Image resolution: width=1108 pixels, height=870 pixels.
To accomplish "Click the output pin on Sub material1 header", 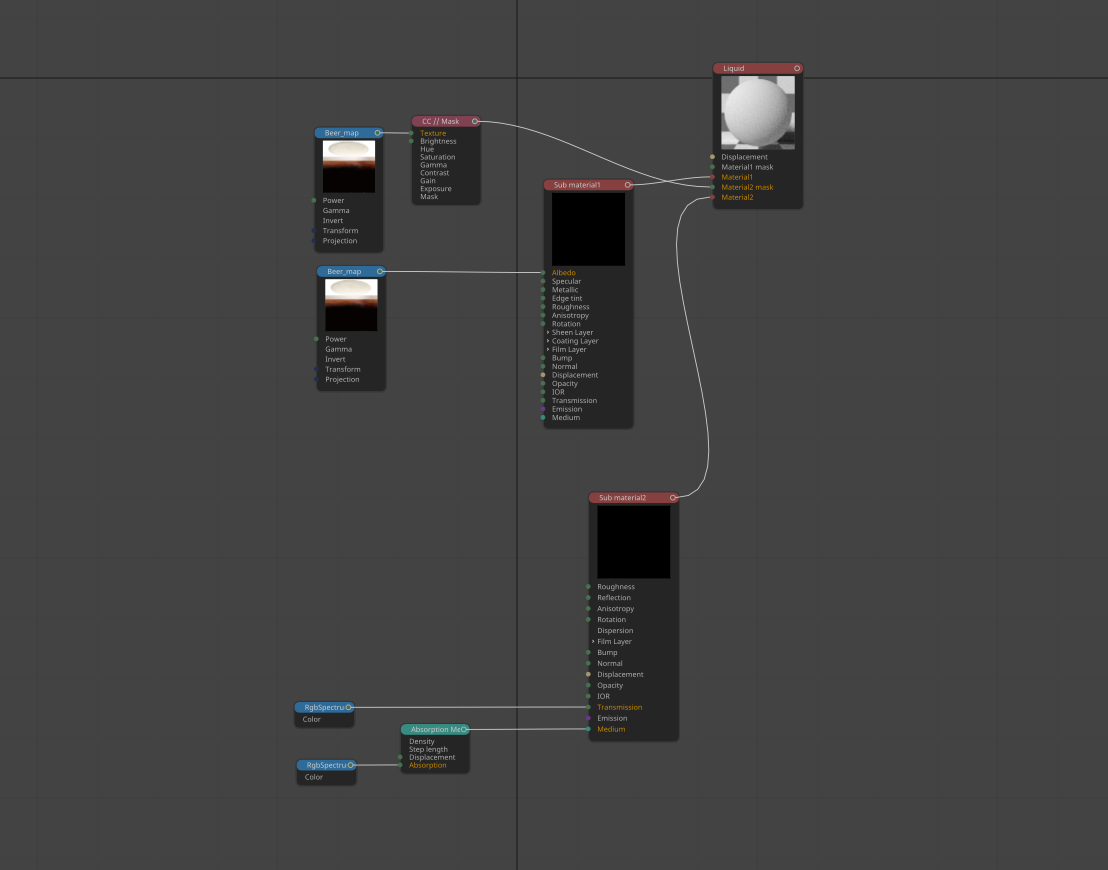I will pos(627,185).
